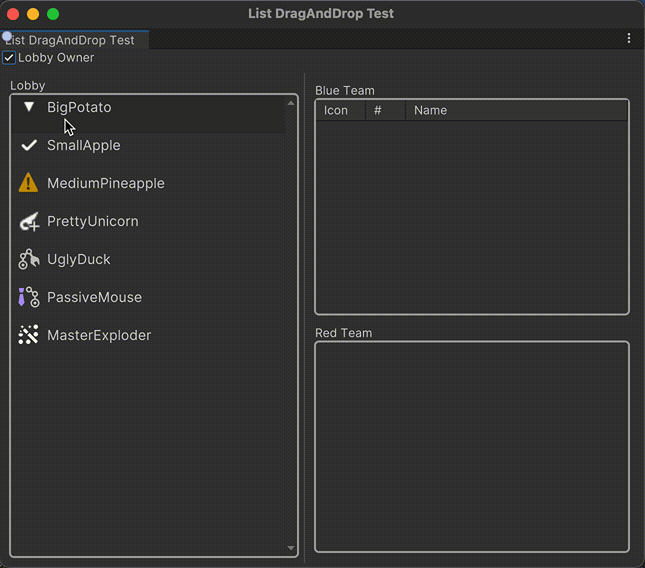Toggle the Lobby Owner checkbox
Screen dimensions: 645x568
[9, 58]
